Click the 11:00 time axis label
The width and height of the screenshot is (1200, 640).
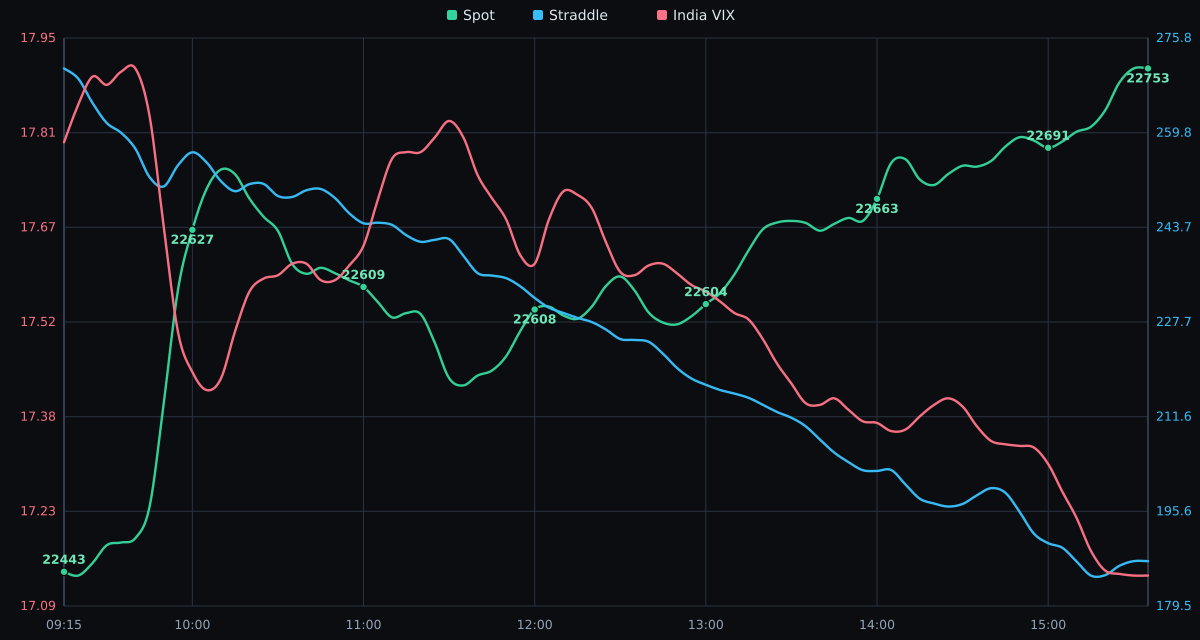point(363,625)
